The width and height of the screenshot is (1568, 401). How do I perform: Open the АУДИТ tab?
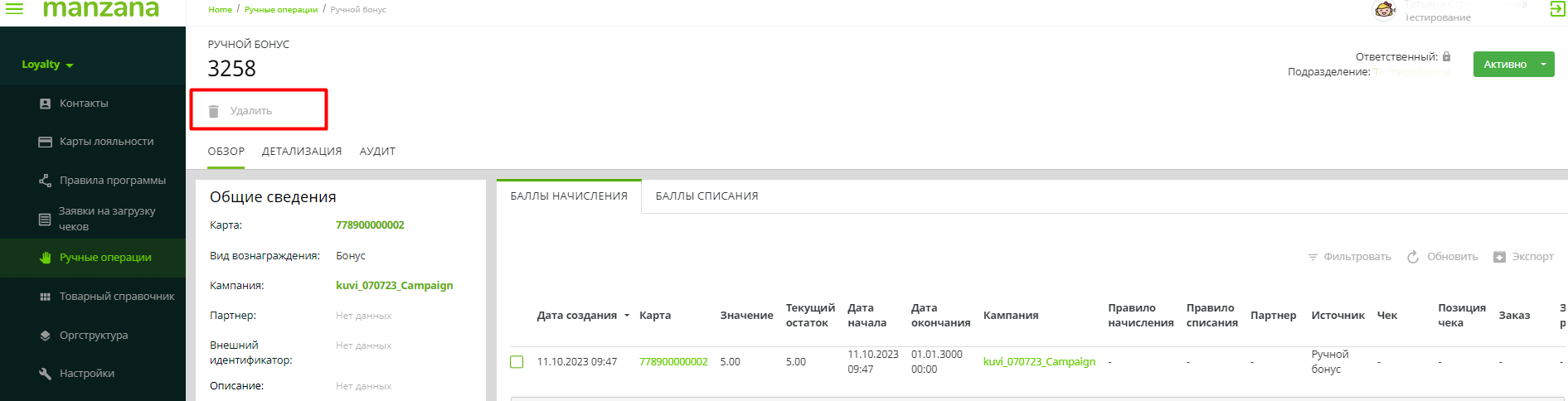point(377,152)
